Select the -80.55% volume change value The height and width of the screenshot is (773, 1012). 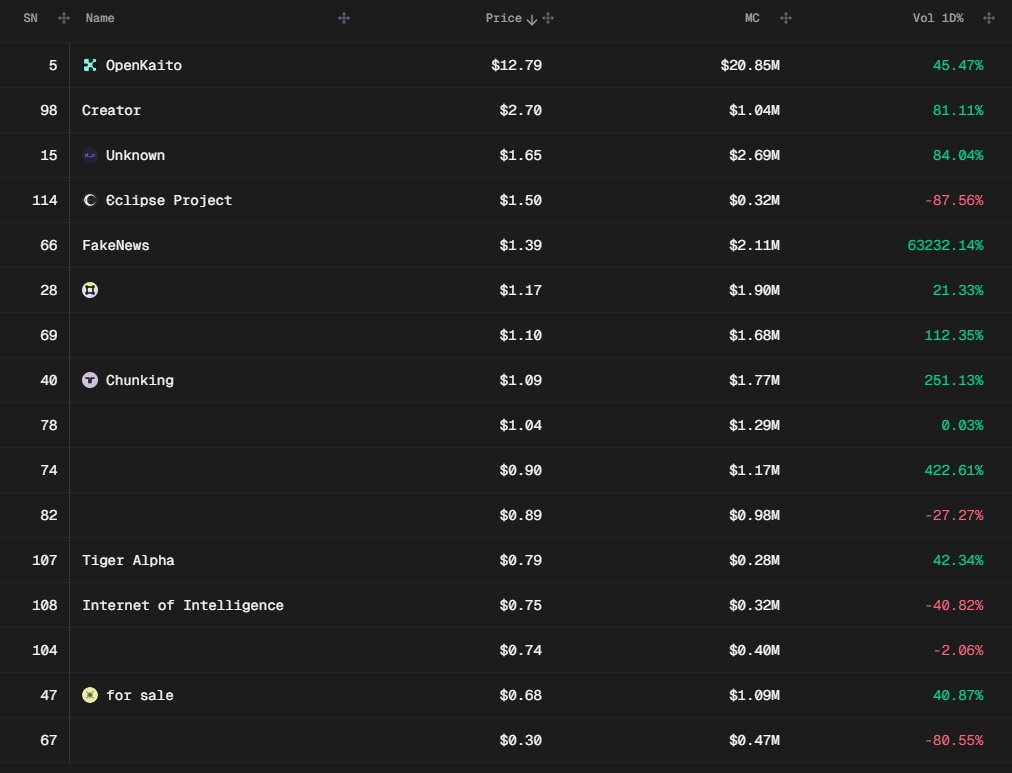click(x=954, y=740)
